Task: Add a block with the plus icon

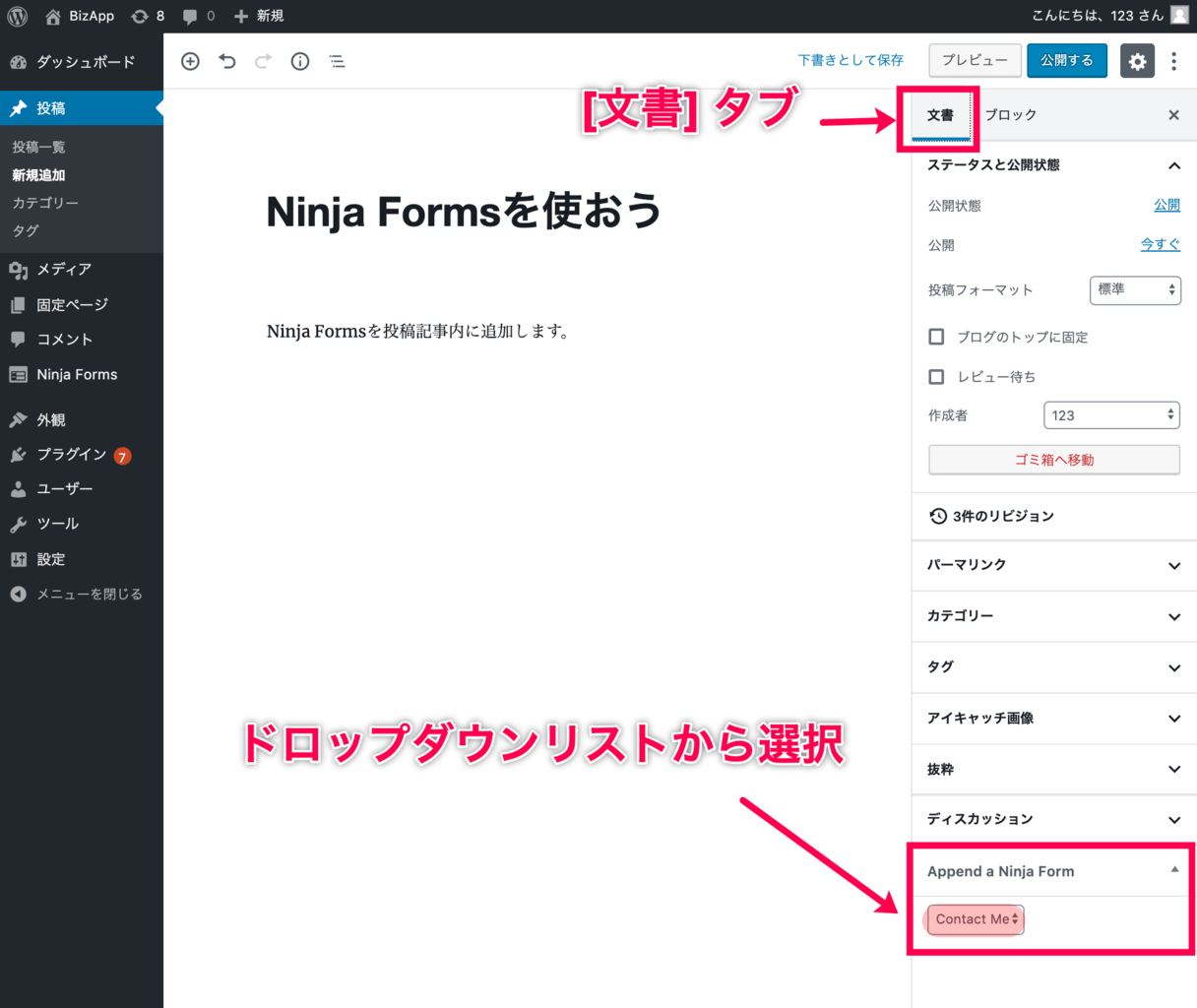Action: 191,61
